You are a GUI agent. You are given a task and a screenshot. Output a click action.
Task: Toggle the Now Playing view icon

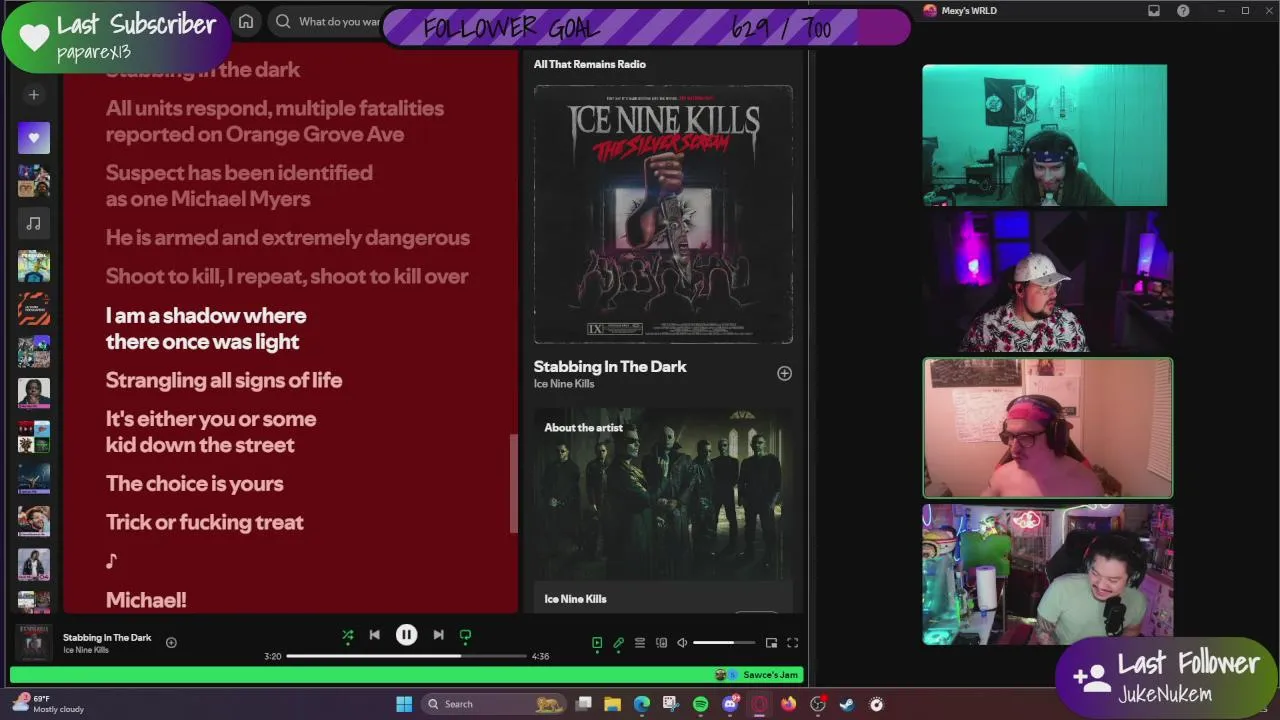coord(597,643)
